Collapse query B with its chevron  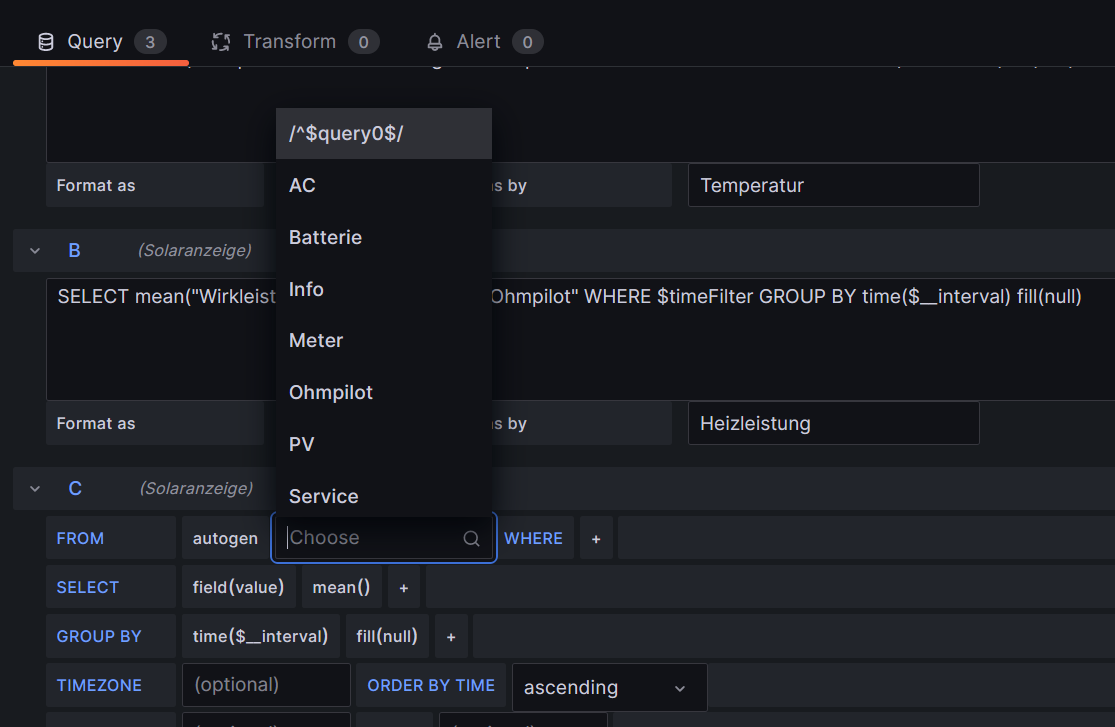click(35, 250)
